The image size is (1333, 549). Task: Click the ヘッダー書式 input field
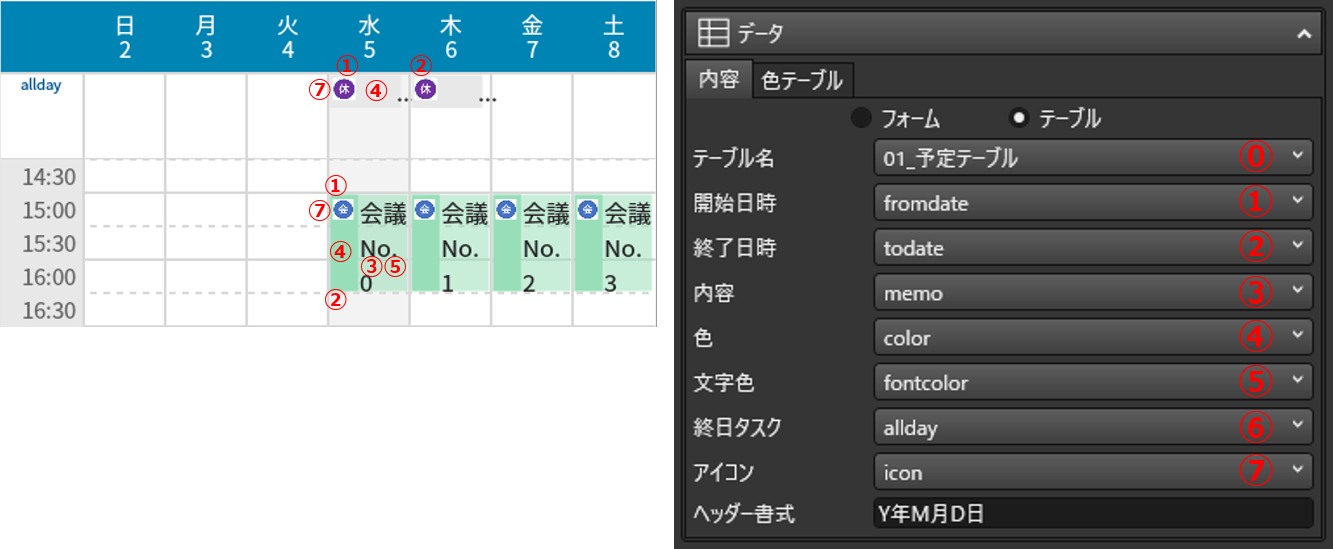tap(1092, 513)
